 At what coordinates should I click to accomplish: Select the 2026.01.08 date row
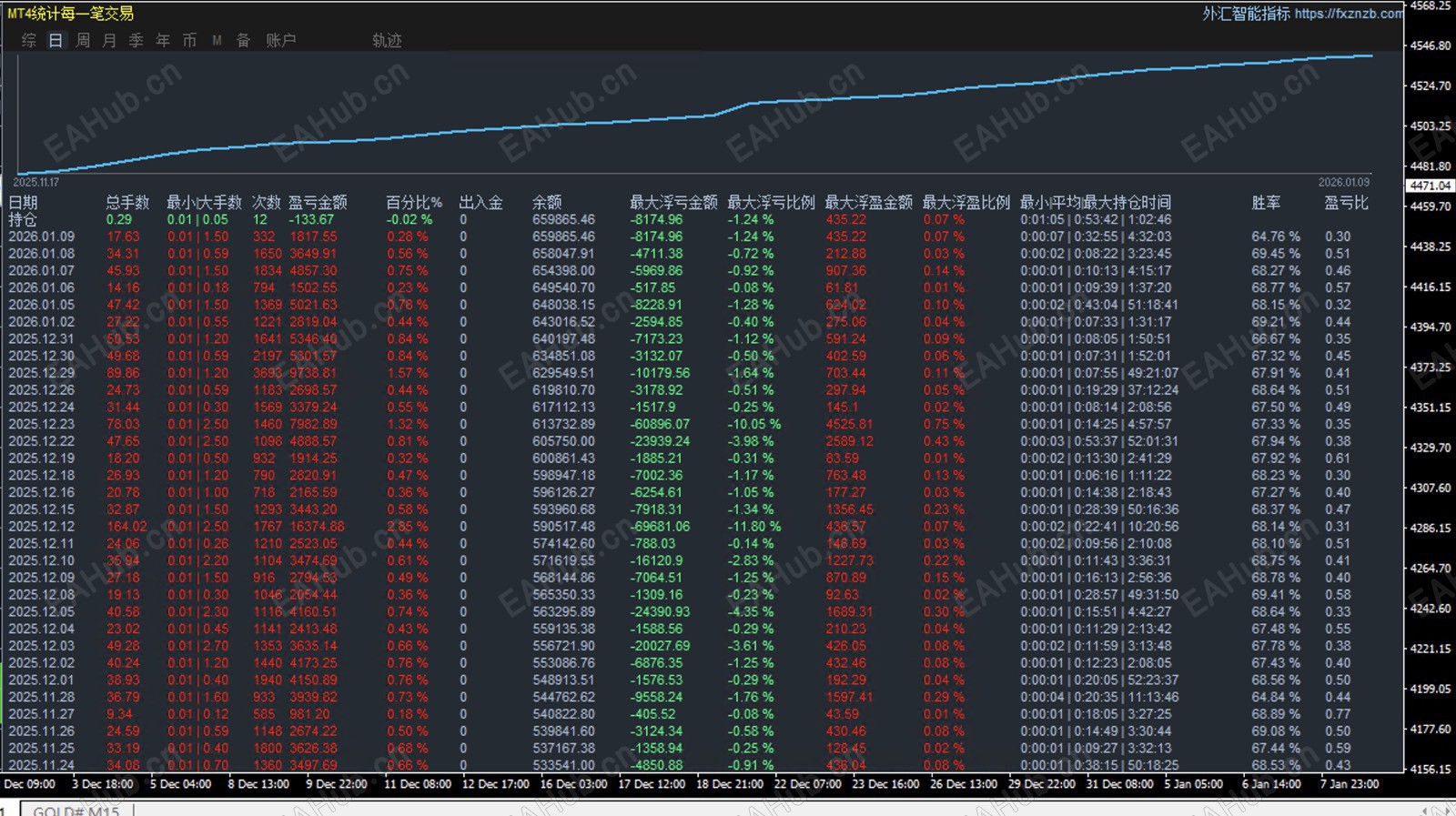(x=42, y=254)
